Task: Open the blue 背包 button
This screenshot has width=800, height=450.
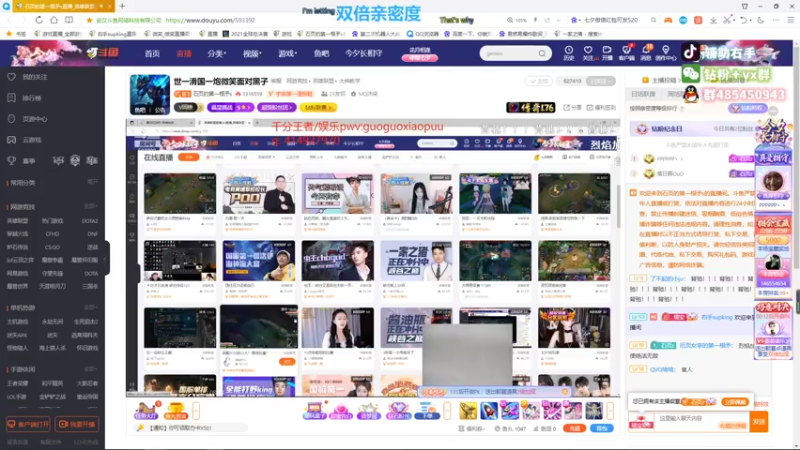Action: click(602, 429)
